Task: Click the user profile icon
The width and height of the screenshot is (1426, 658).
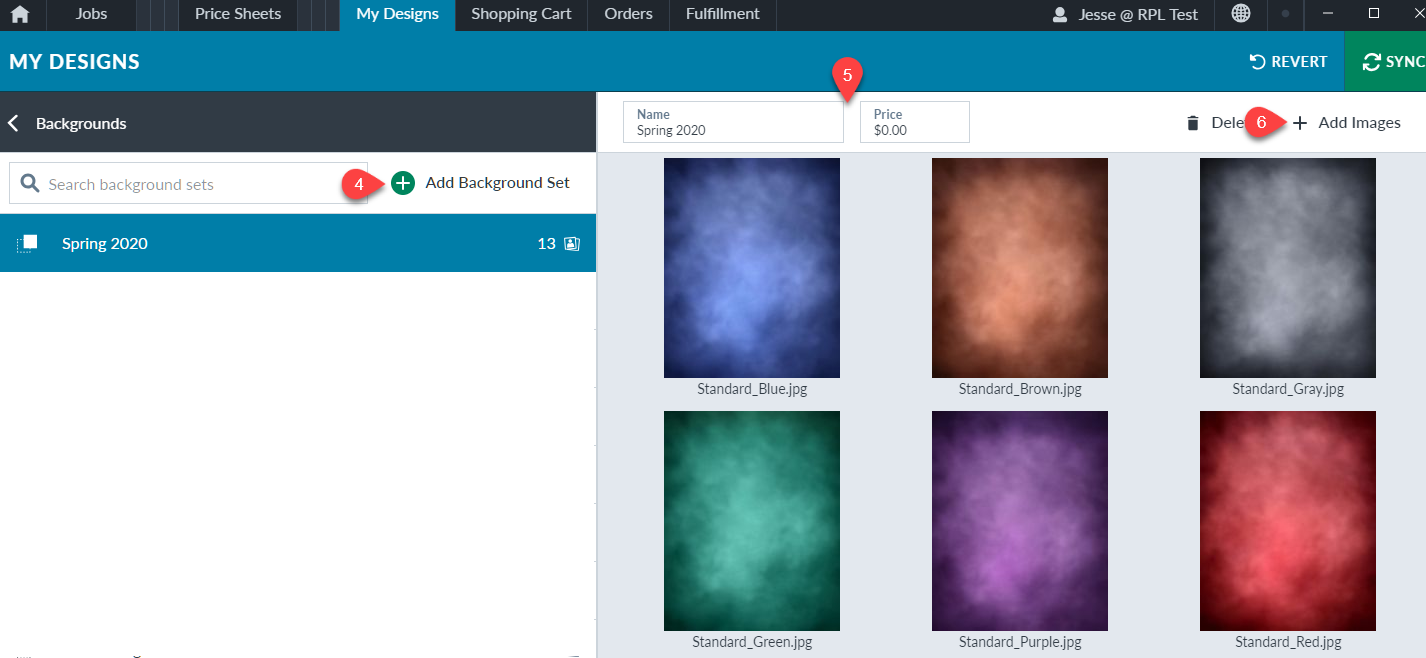Action: pyautogui.click(x=1060, y=15)
